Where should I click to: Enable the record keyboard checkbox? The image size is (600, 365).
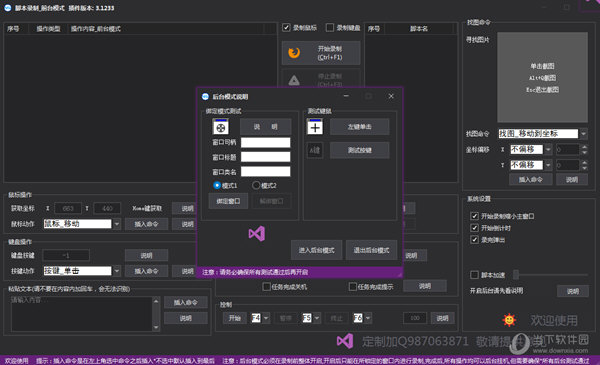pos(329,28)
